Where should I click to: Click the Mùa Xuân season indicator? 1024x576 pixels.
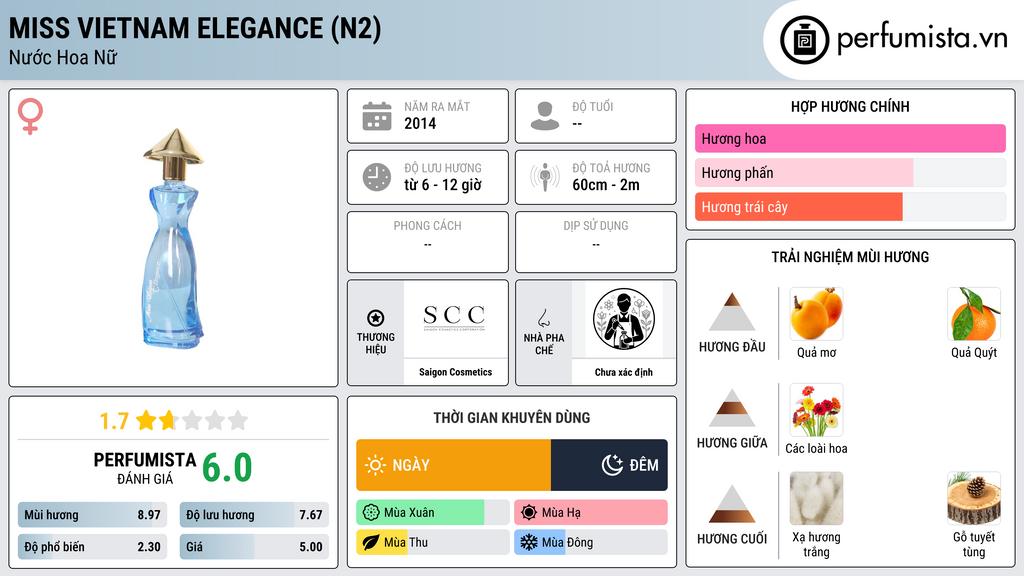pyautogui.click(x=432, y=513)
